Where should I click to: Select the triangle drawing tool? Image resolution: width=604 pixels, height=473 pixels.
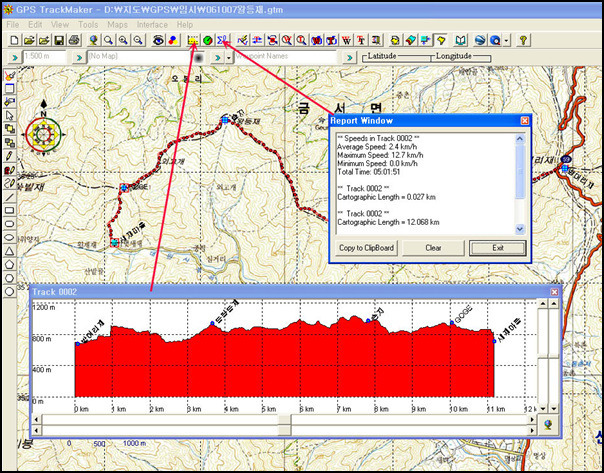(x=10, y=251)
